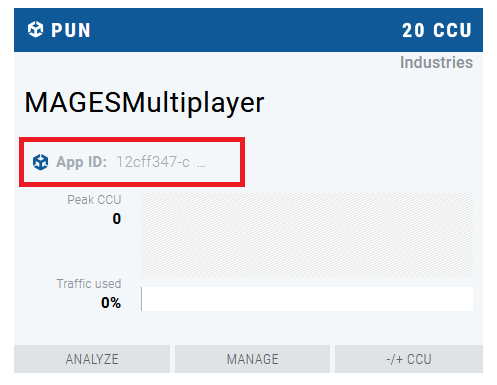Click the PUN product label in header
Viewport: 497px width, 385px height.
[71, 30]
